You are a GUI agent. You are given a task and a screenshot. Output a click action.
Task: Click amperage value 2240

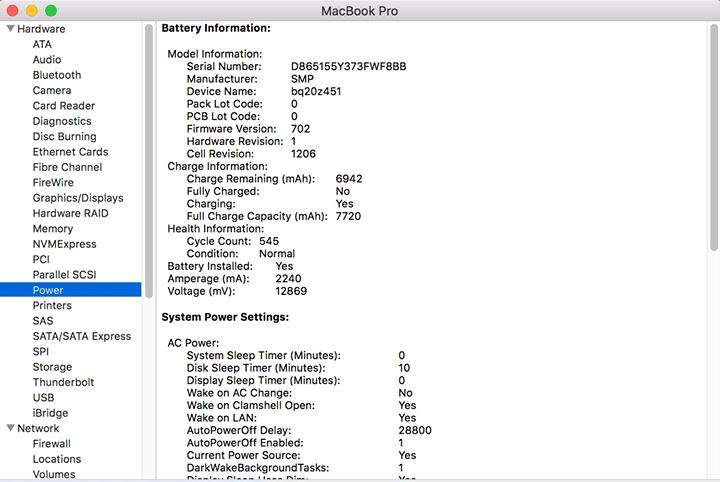[288, 278]
